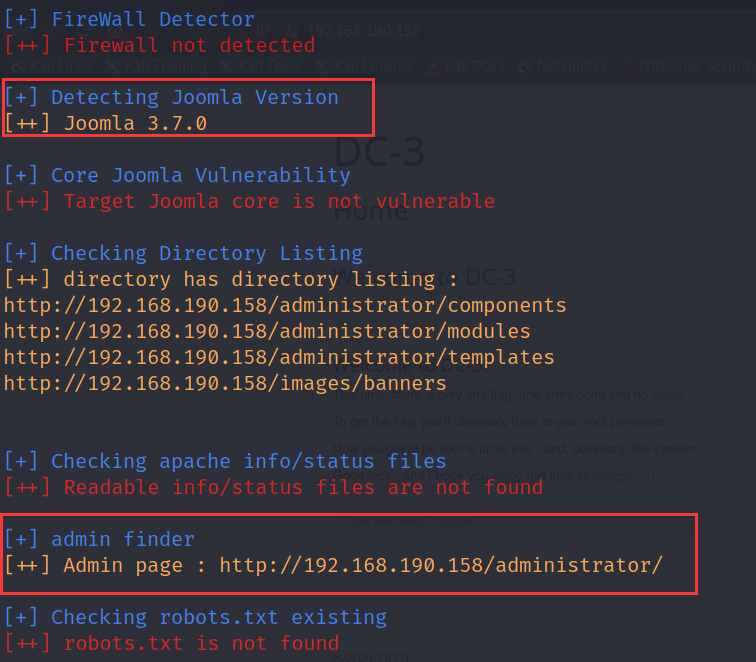Open the NetHunter bookmark in background browser
The height and width of the screenshot is (662, 756).
pos(563,66)
